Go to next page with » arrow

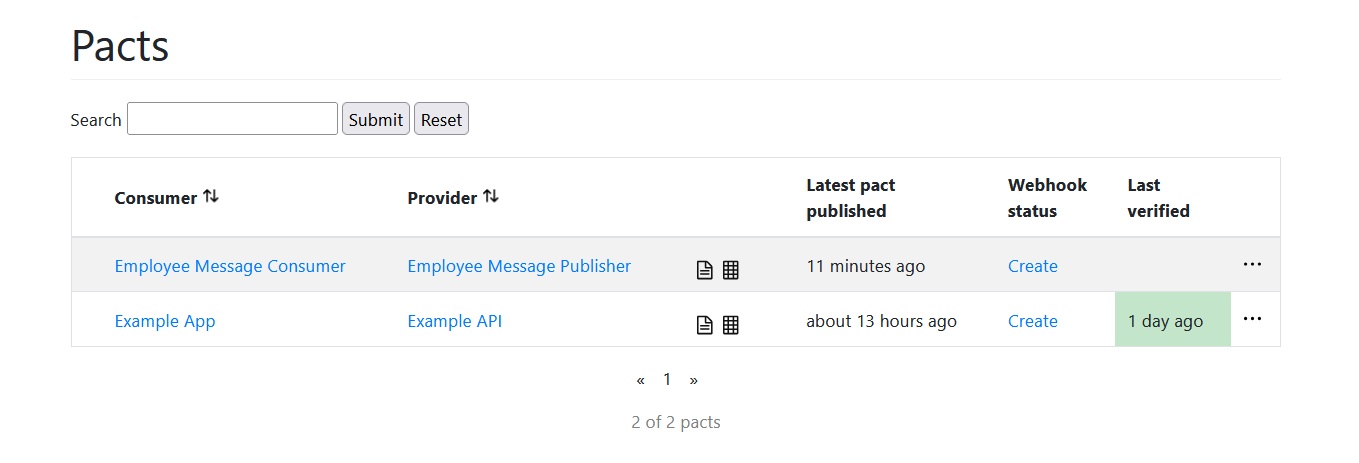(694, 380)
